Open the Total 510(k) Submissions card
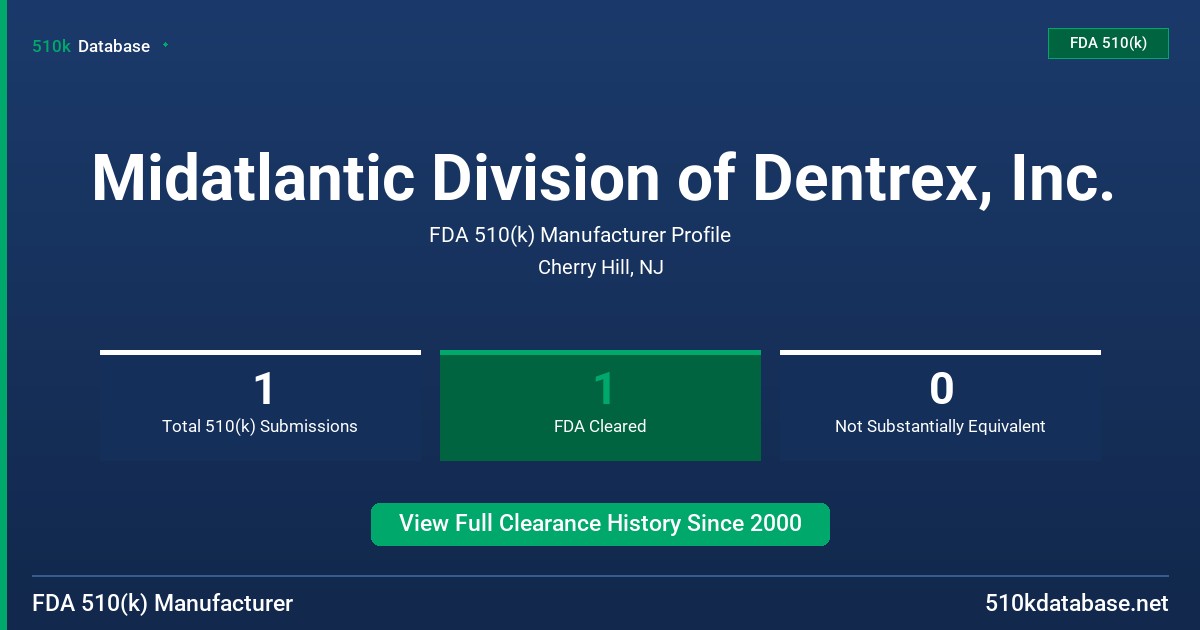This screenshot has height=630, width=1200. pos(260,405)
